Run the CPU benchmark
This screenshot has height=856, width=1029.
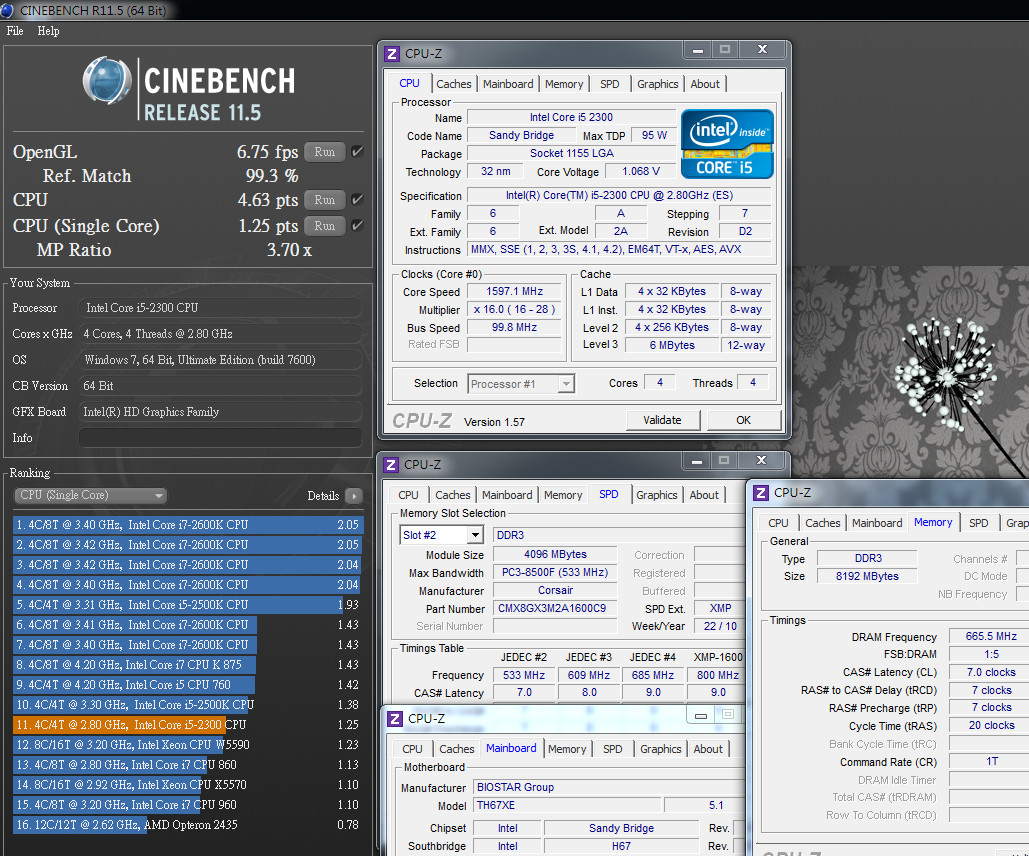pos(325,200)
